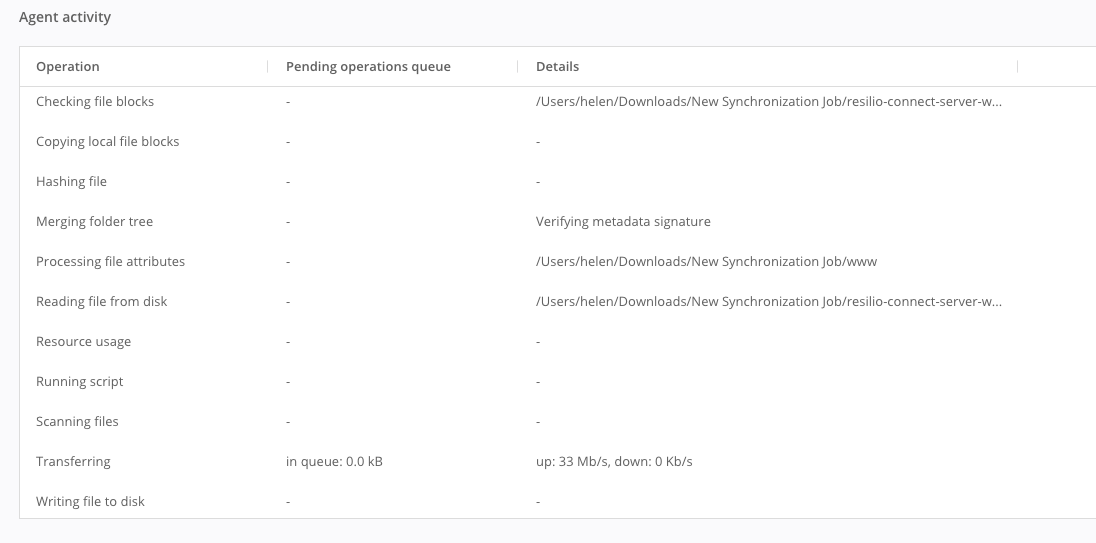Click the Details column header
The height and width of the screenshot is (543, 1096).
557,67
